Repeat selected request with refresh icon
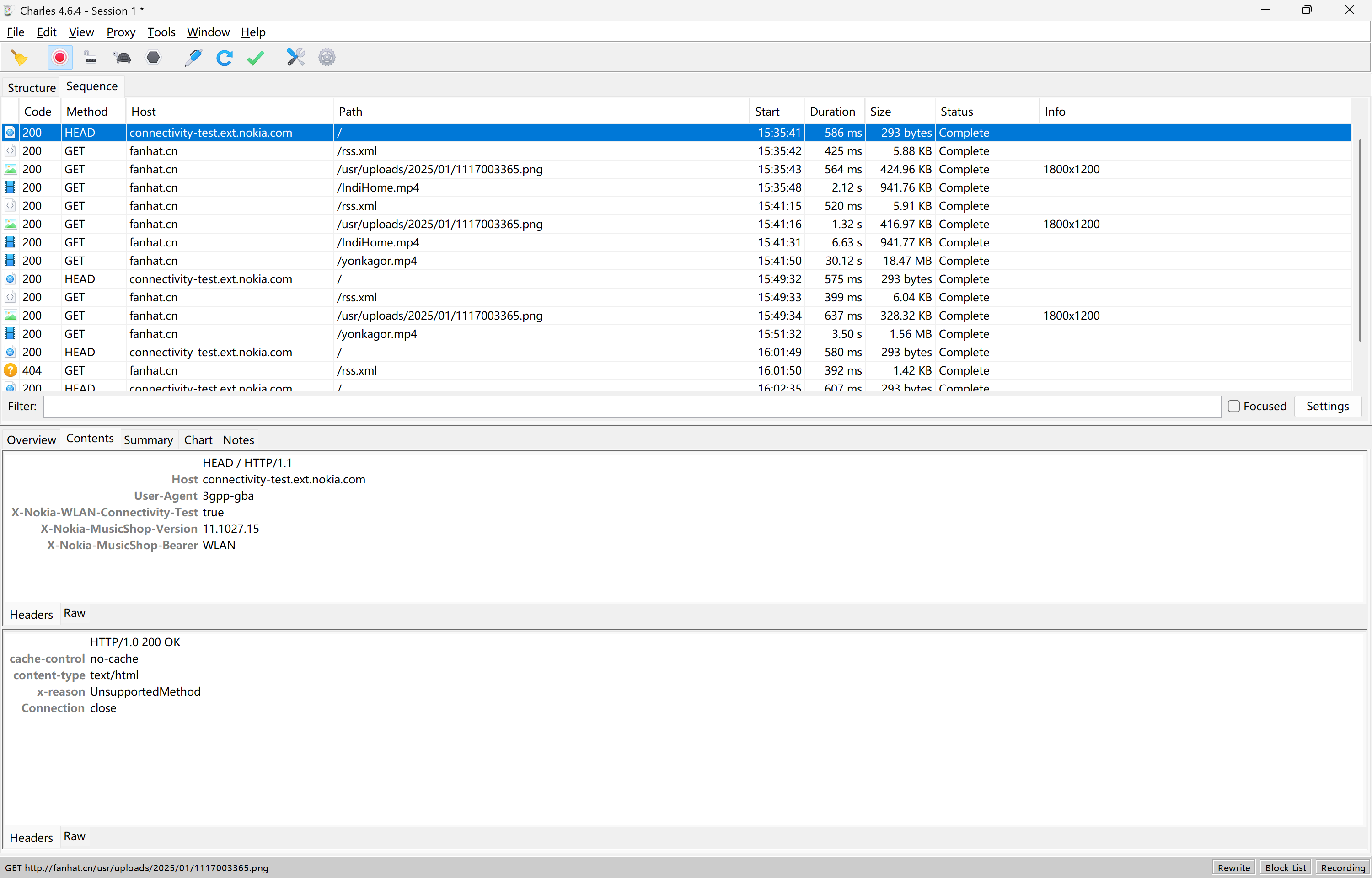This screenshot has width=1372, height=878. 225,58
